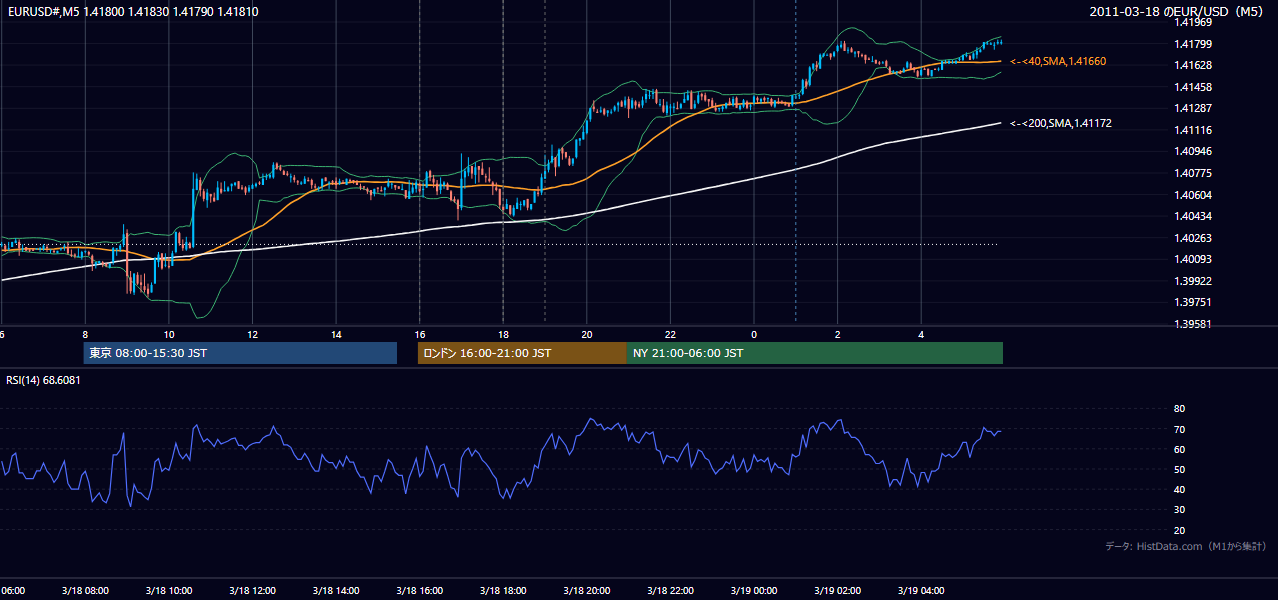Viewport: 1278px width, 600px height.
Task: Click hour tick 22 on main chart axis
Action: click(x=670, y=334)
